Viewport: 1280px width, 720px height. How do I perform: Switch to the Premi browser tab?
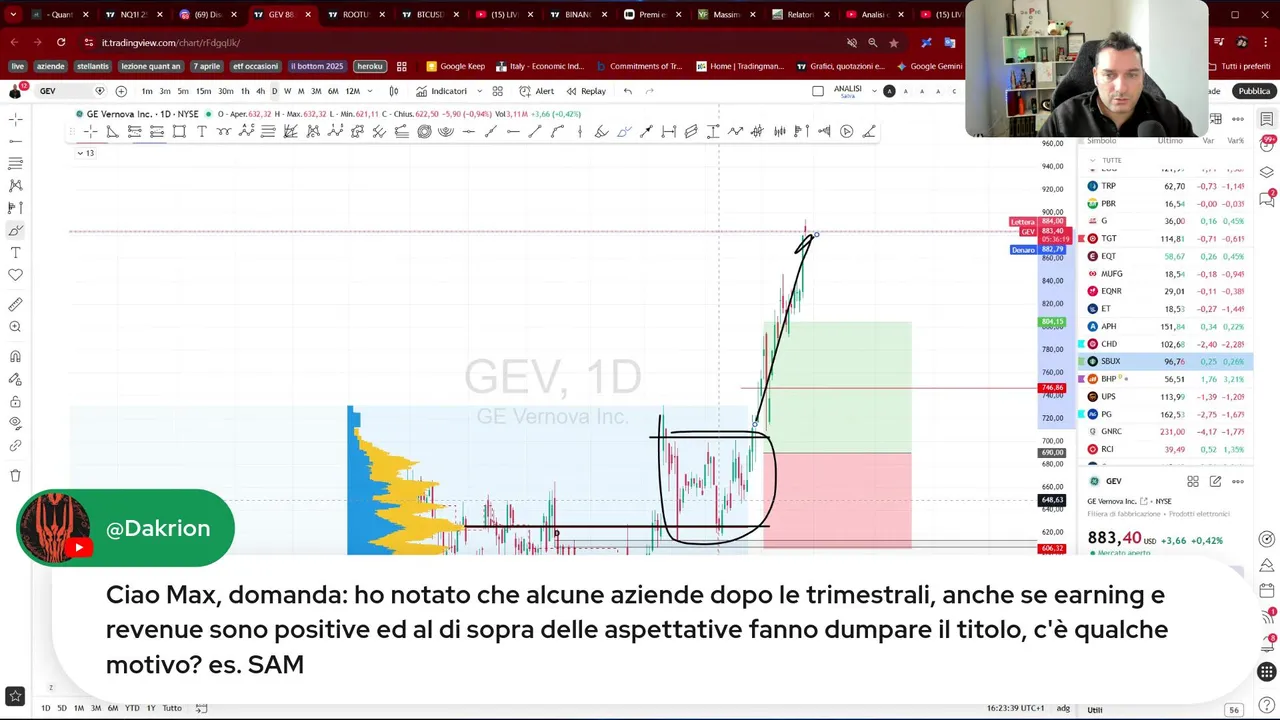[x=651, y=15]
